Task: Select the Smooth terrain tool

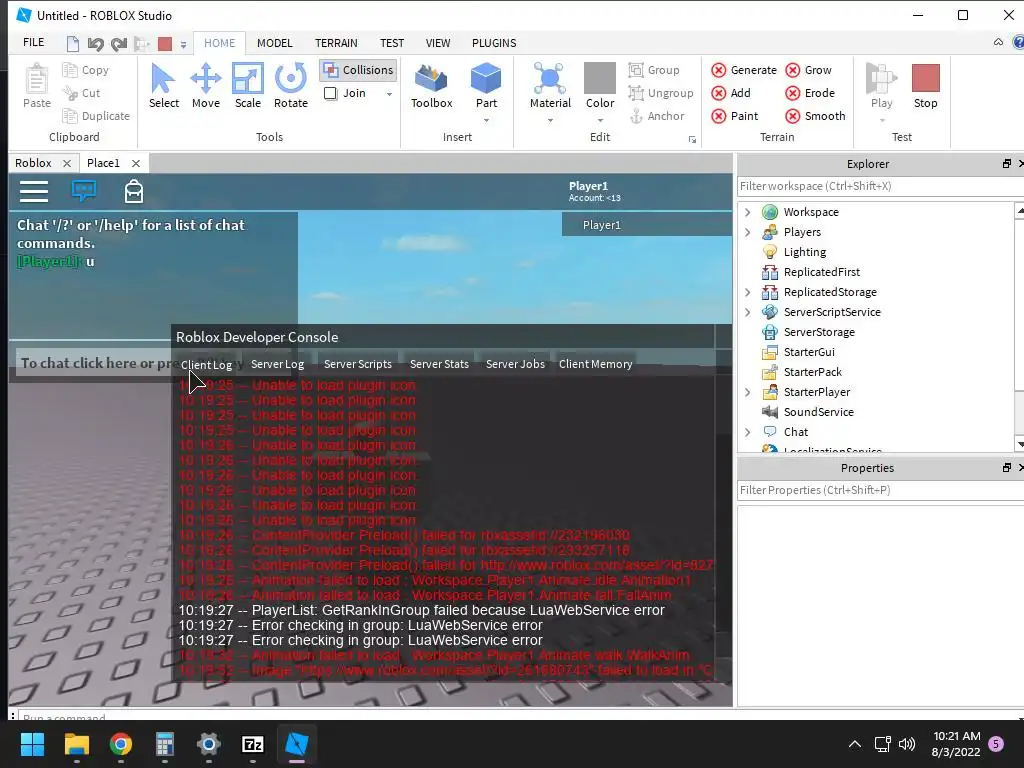Action: click(x=815, y=116)
